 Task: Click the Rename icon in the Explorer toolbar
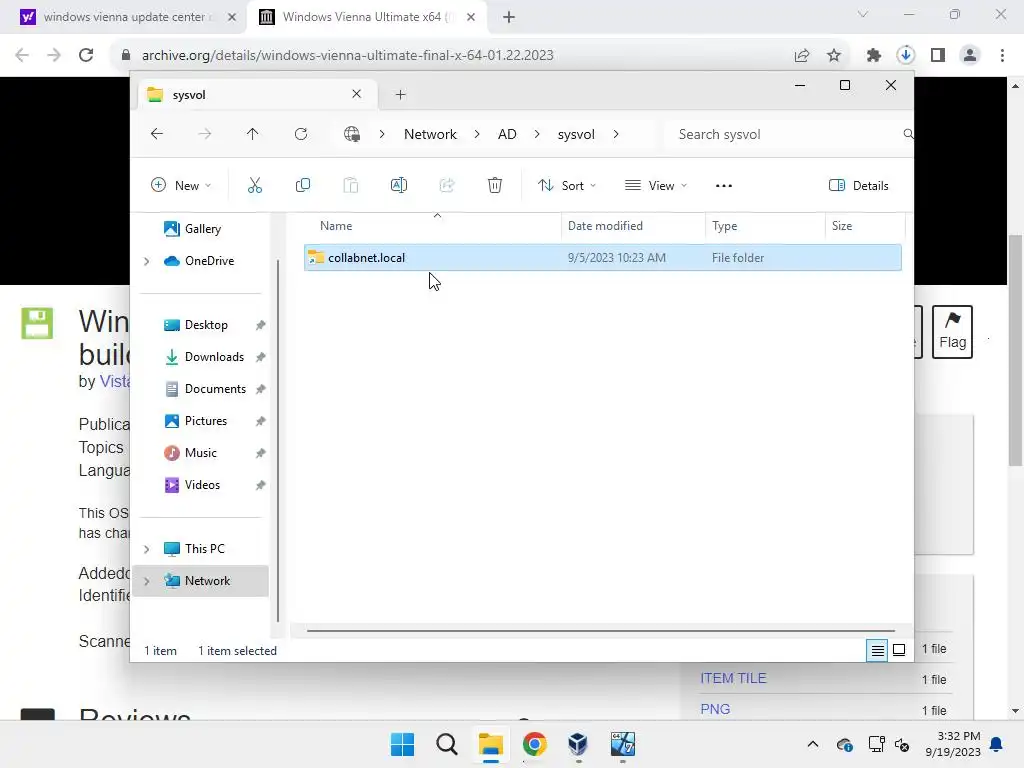tap(398, 185)
